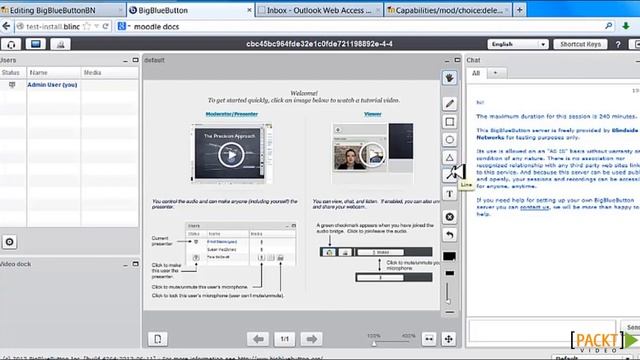Click the presenter status icon for Admin User
The image size is (640, 360).
point(12,84)
